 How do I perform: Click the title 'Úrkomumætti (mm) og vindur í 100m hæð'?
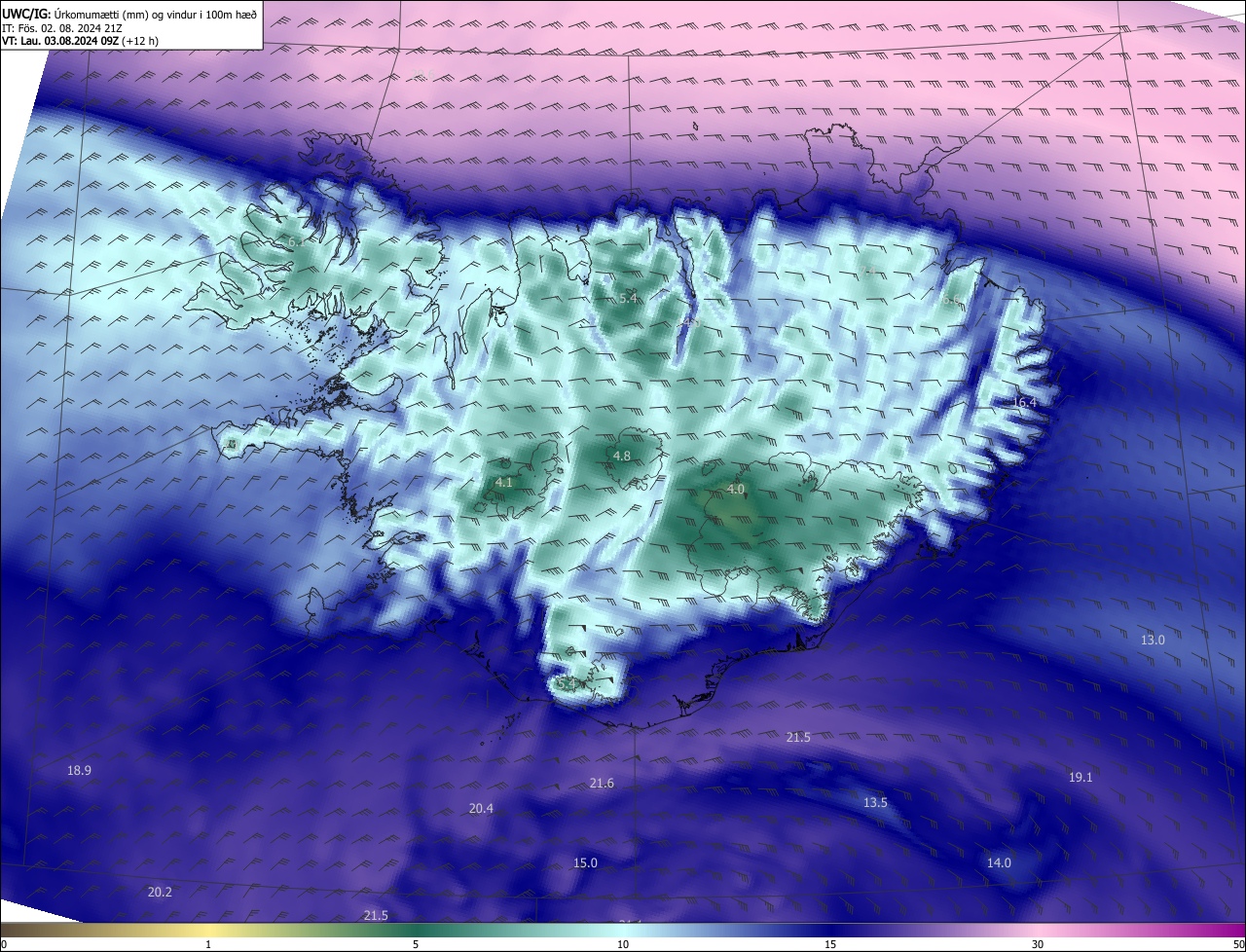[x=156, y=14]
